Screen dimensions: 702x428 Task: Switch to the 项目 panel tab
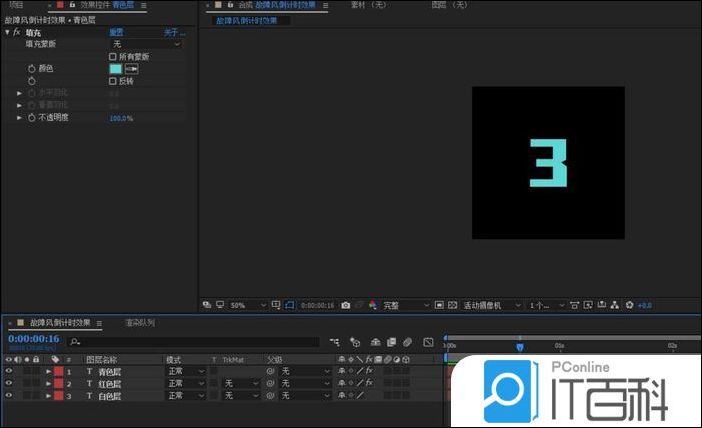coord(16,6)
